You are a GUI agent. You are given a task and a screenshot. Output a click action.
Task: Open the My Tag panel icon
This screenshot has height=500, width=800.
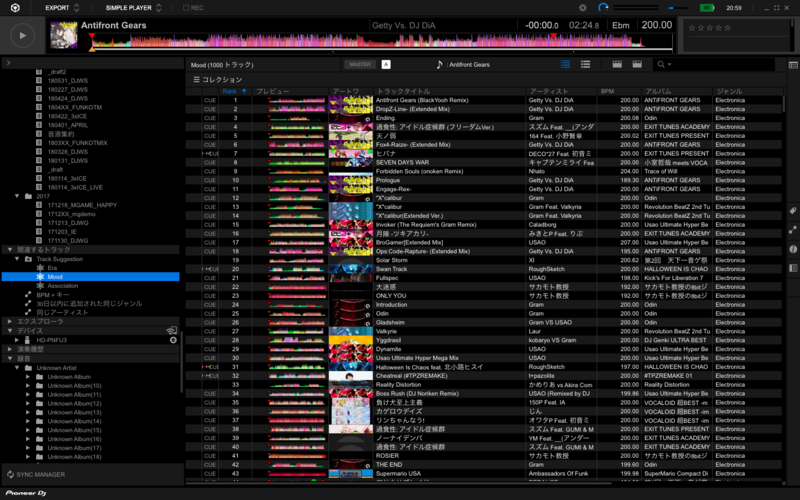[x=793, y=211]
